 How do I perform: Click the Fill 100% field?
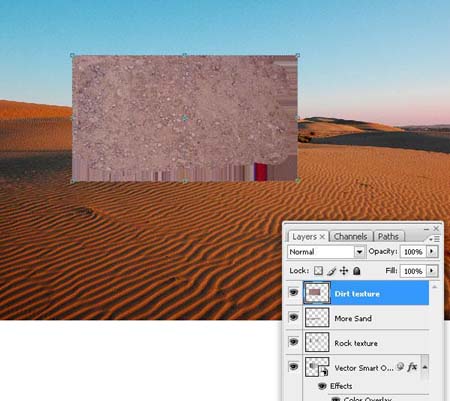pos(413,271)
